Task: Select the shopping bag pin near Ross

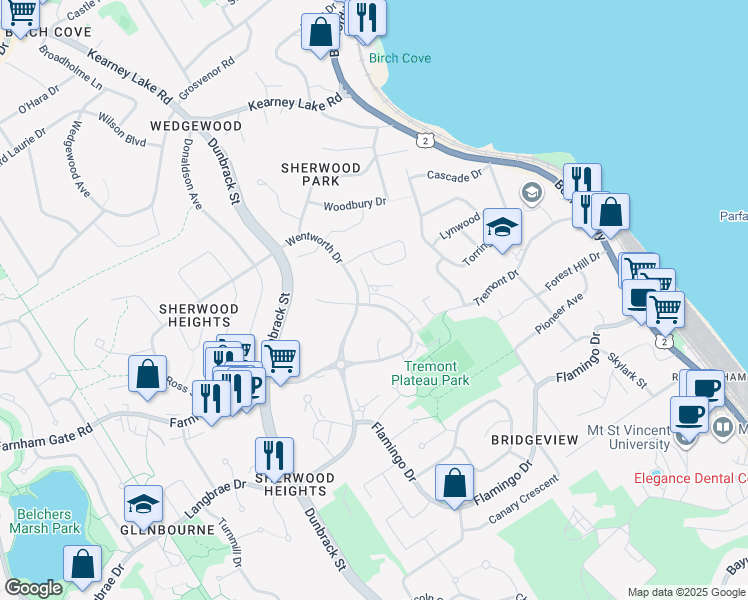Action: (x=147, y=374)
